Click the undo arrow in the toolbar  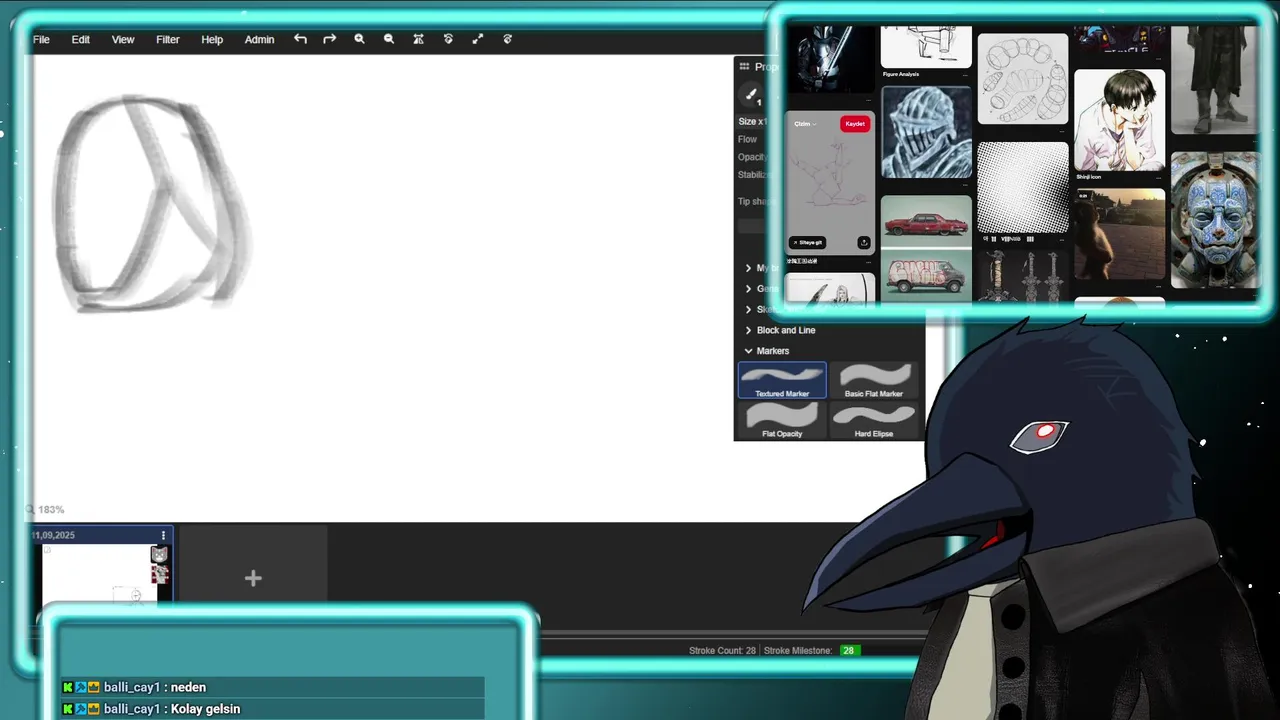pyautogui.click(x=300, y=39)
